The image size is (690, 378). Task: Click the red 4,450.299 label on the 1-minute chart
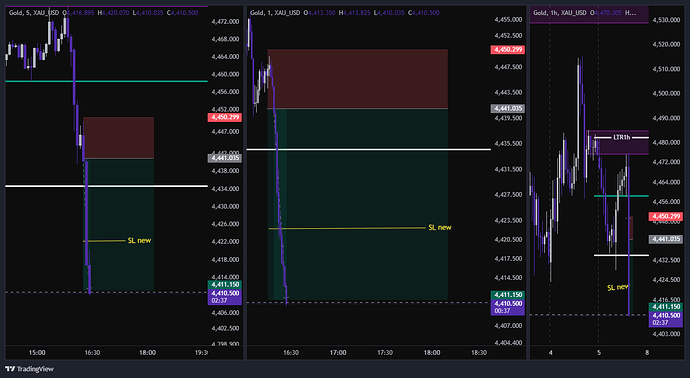pyautogui.click(x=508, y=50)
